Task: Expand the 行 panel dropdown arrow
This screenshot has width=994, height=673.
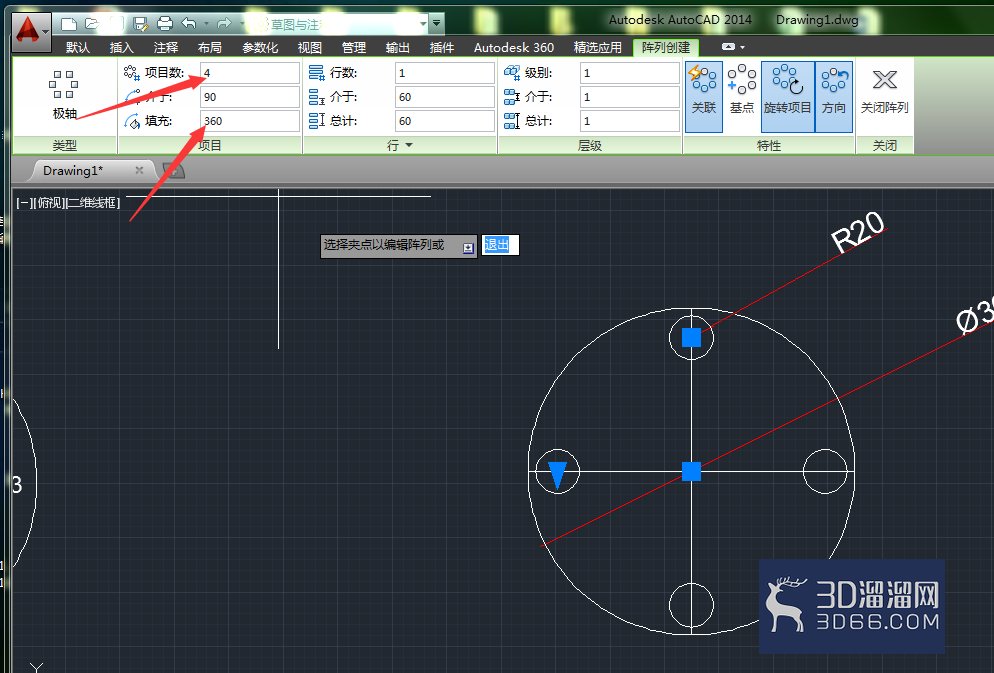Action: point(409,145)
